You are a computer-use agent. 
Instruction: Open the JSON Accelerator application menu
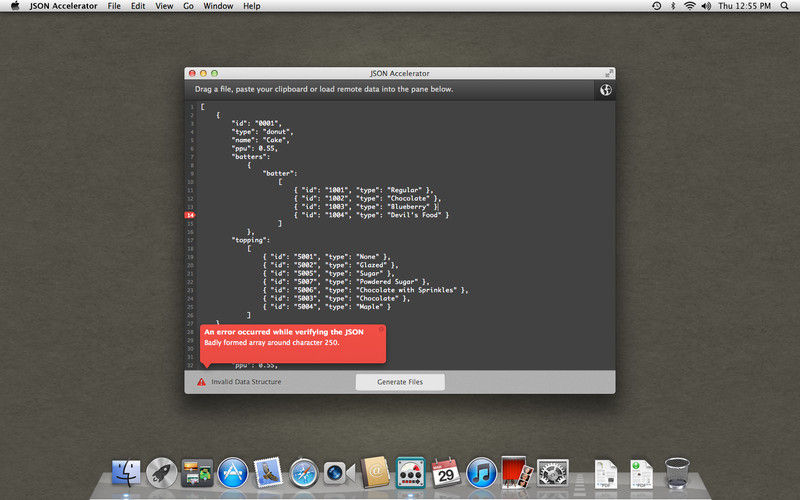63,6
